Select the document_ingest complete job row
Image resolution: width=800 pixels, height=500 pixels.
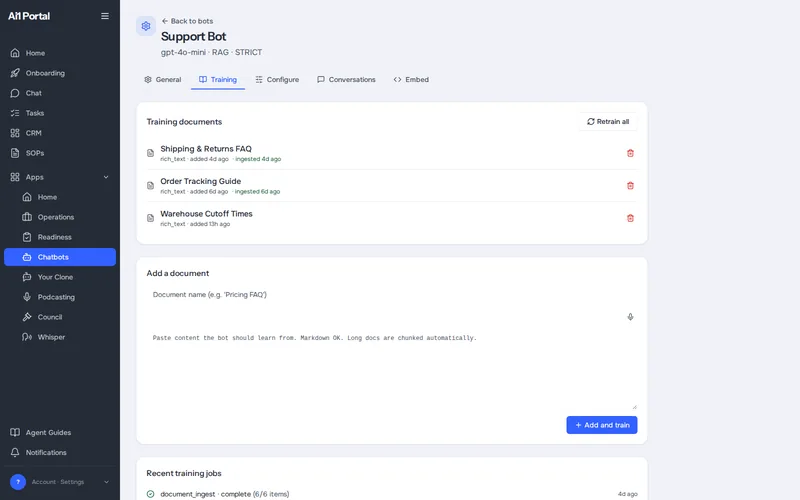[x=391, y=494]
